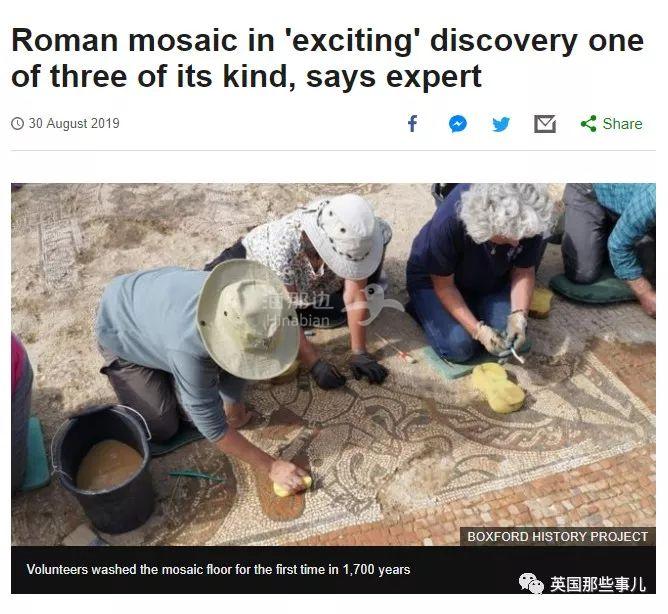Click the black bucket in the photo
The height and width of the screenshot is (614, 668).
103,469
